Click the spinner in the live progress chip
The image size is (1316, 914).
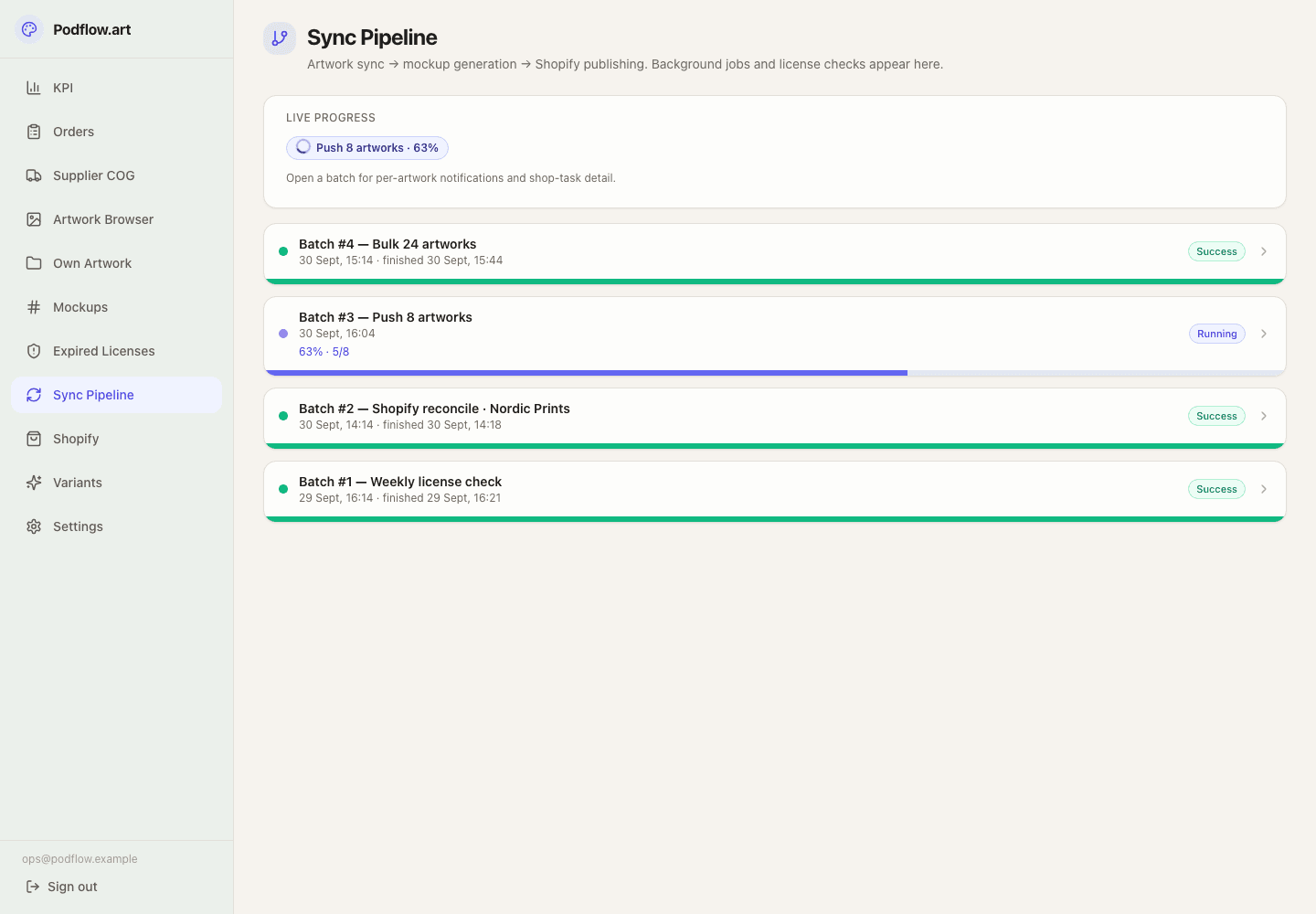(303, 147)
